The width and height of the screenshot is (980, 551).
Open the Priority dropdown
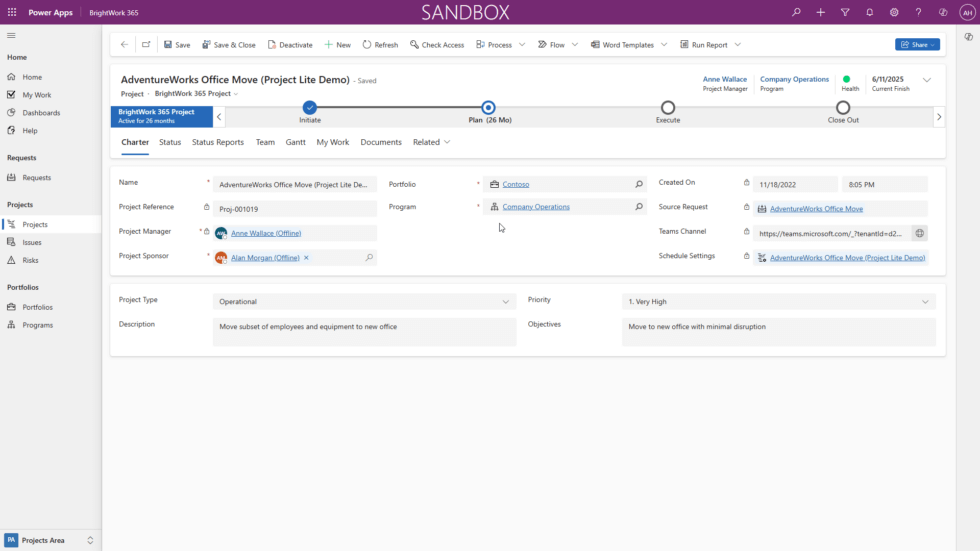(924, 301)
